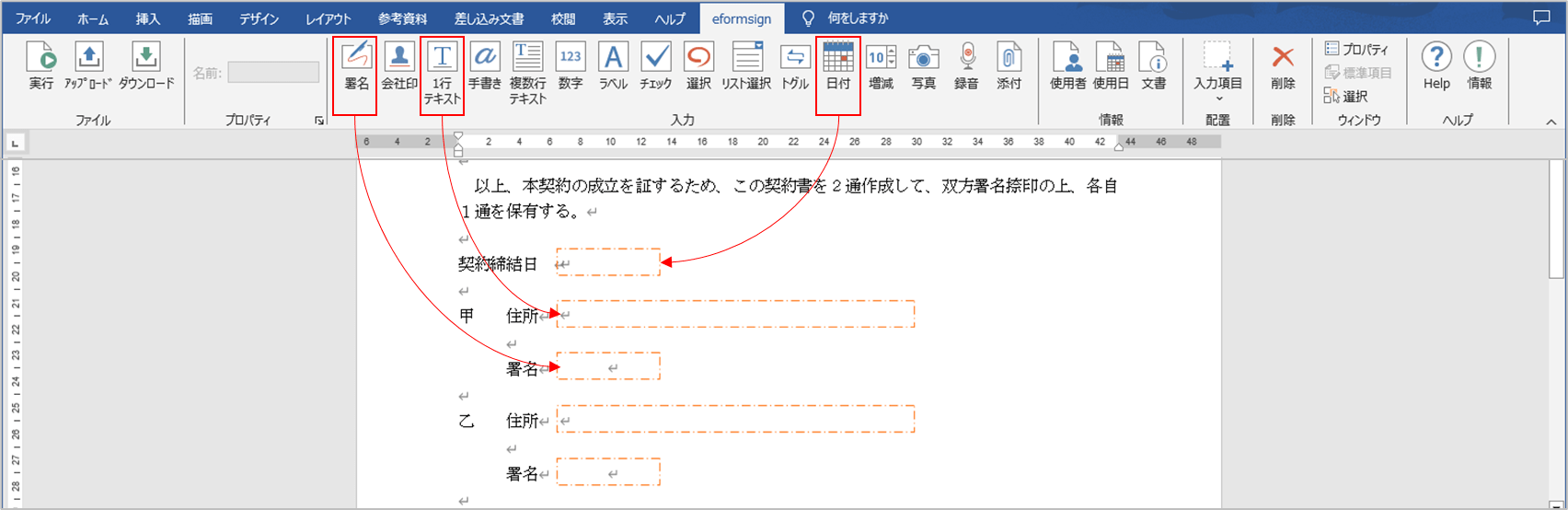Insert 使用者 user info field
The height and width of the screenshot is (510, 1568).
point(1068,65)
